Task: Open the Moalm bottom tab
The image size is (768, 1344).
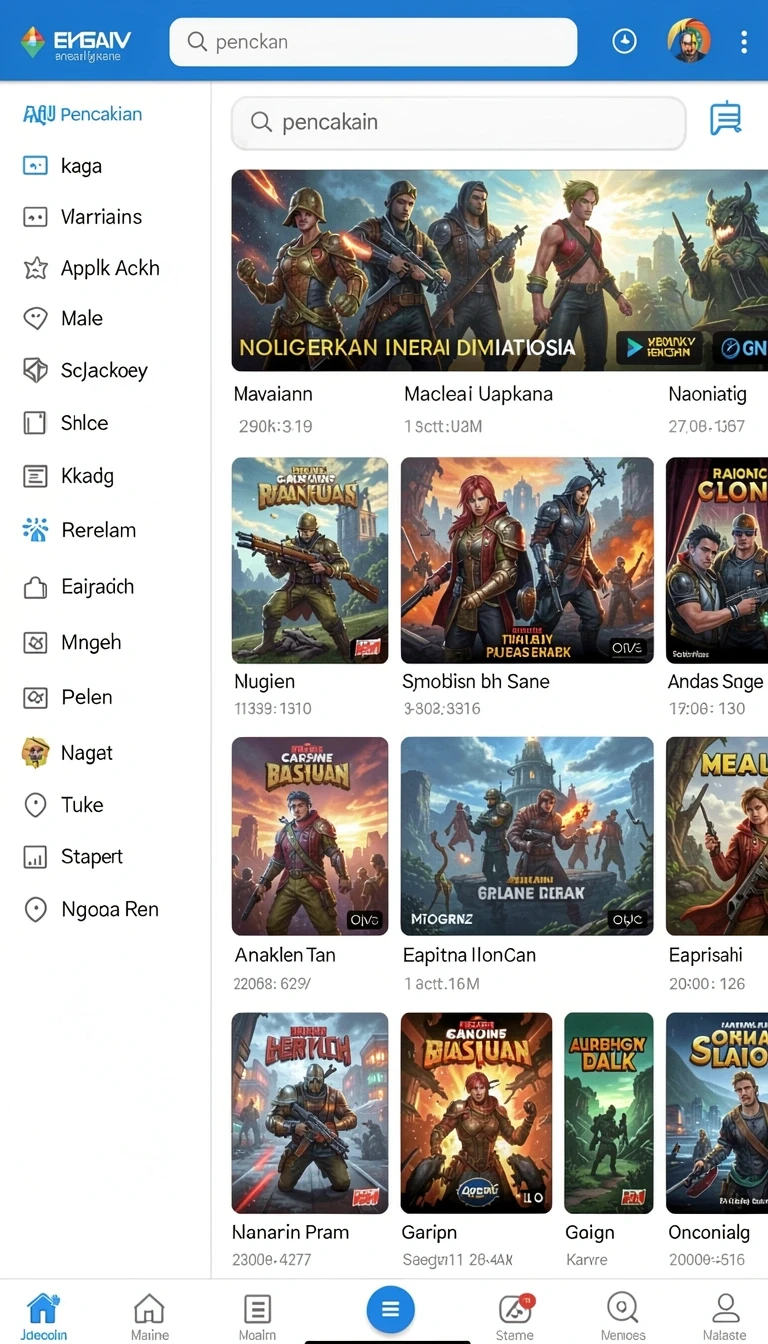Action: [x=257, y=1315]
